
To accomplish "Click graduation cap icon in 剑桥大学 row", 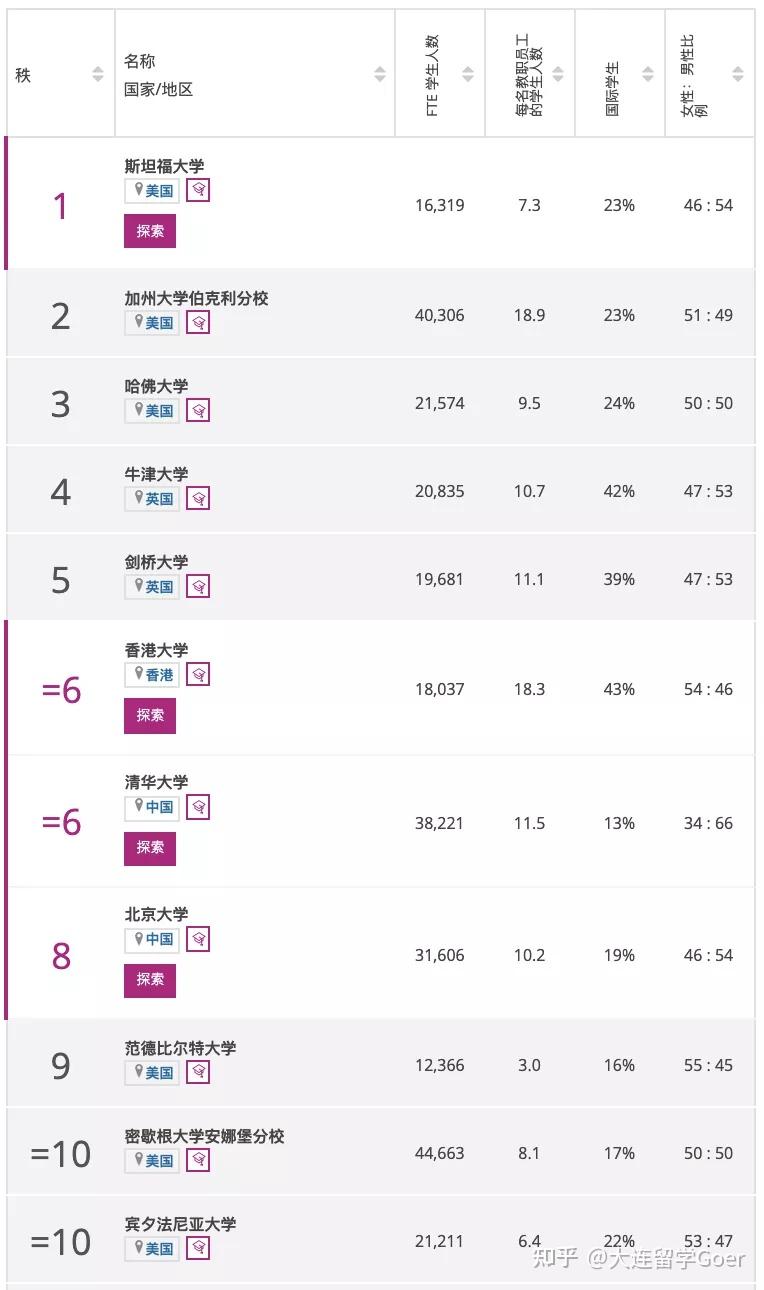I will (198, 586).
